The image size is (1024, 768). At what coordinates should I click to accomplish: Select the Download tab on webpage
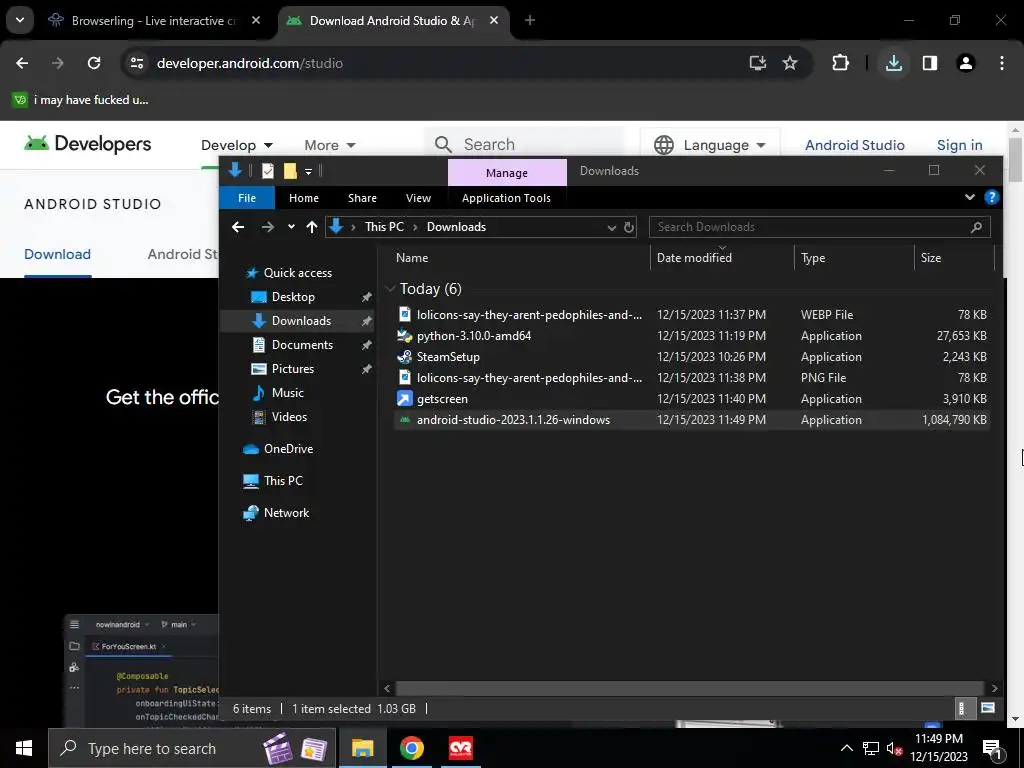click(x=57, y=254)
